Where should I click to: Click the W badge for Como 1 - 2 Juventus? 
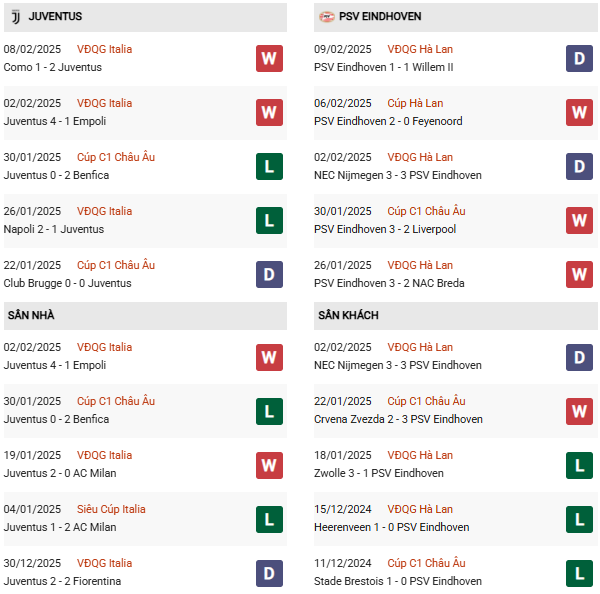click(268, 58)
